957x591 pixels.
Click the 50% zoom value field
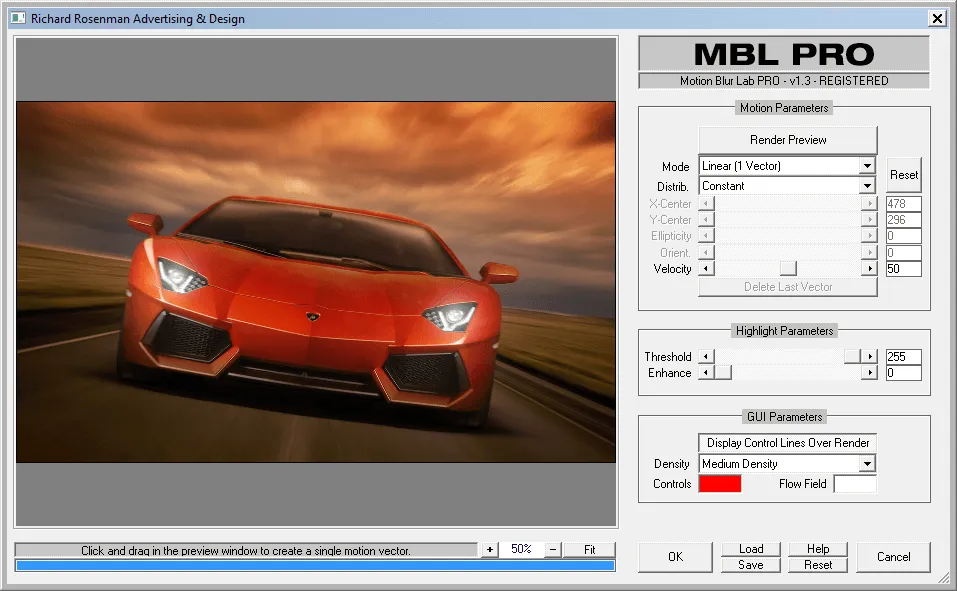521,549
